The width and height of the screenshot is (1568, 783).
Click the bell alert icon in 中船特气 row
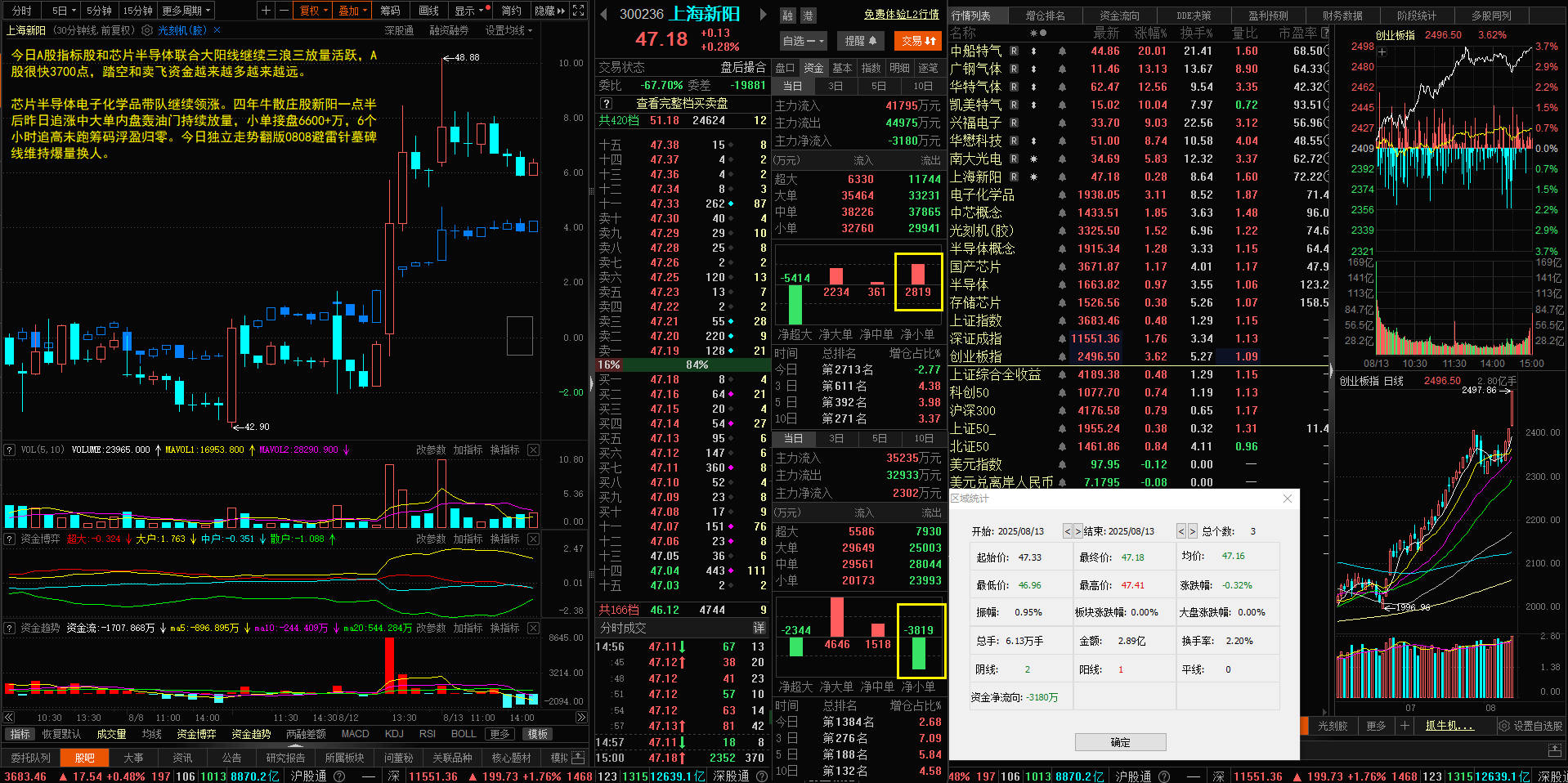[1062, 51]
